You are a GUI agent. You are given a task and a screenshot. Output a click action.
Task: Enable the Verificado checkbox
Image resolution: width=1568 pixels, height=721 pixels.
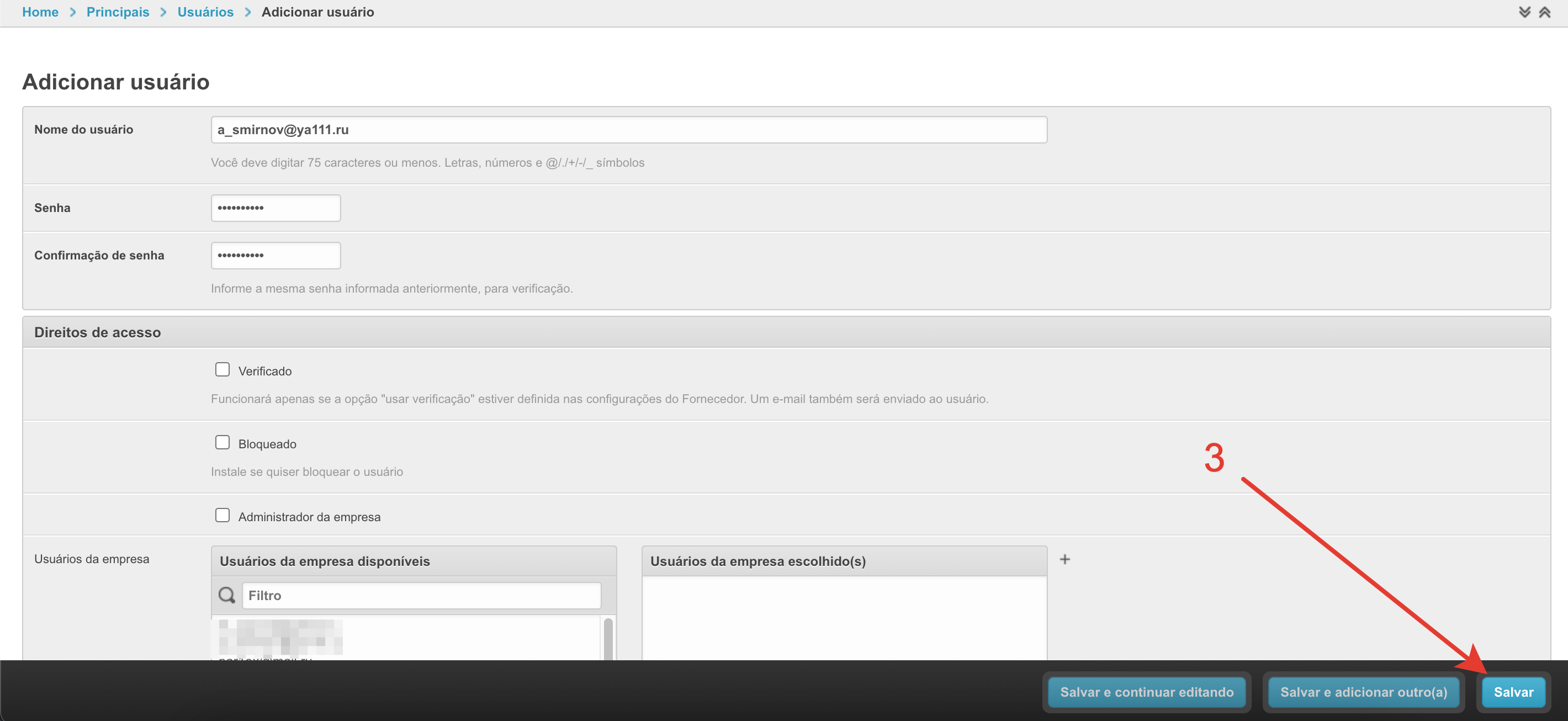pyautogui.click(x=222, y=369)
